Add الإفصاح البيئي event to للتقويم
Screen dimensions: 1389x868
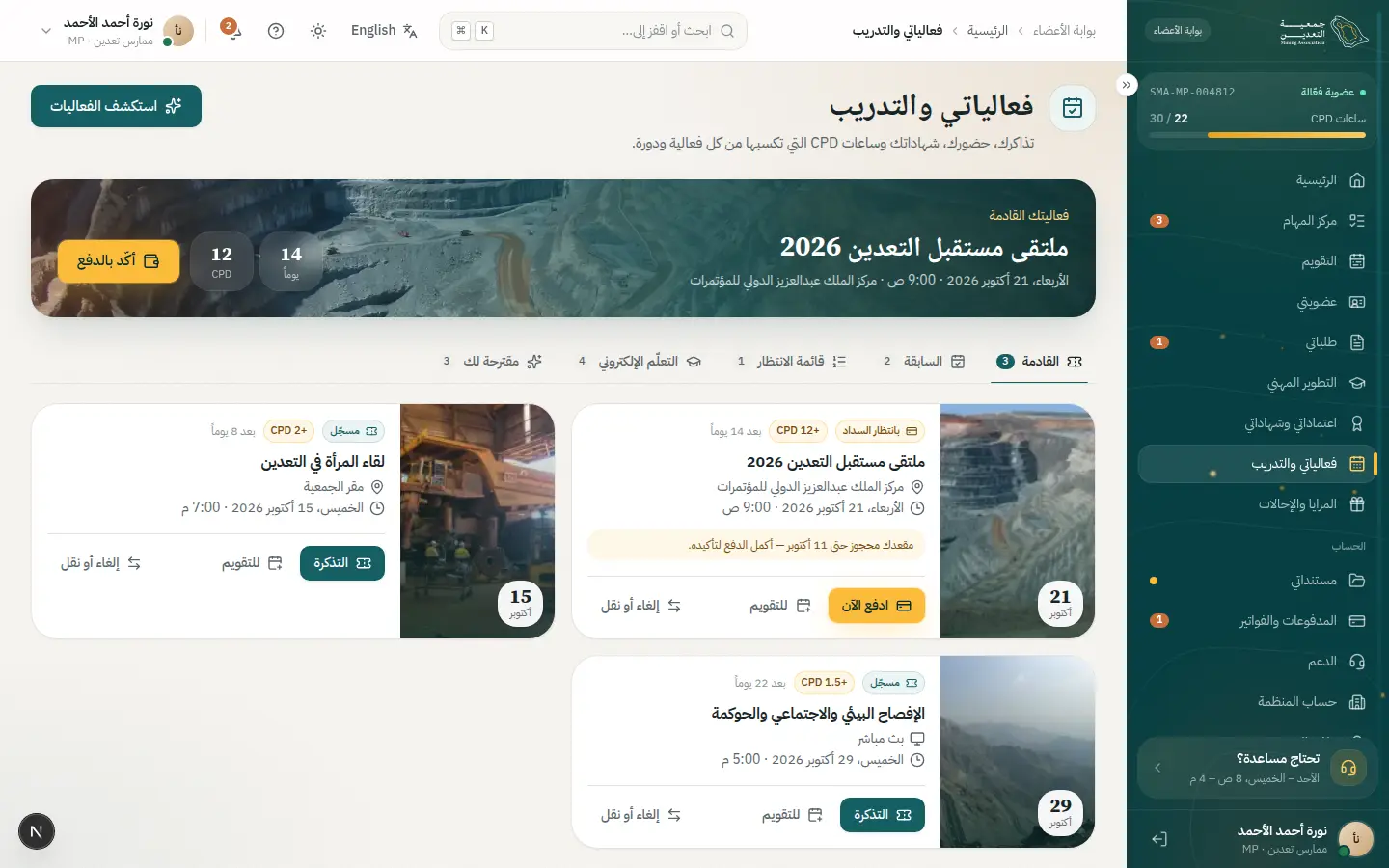pyautogui.click(x=792, y=815)
